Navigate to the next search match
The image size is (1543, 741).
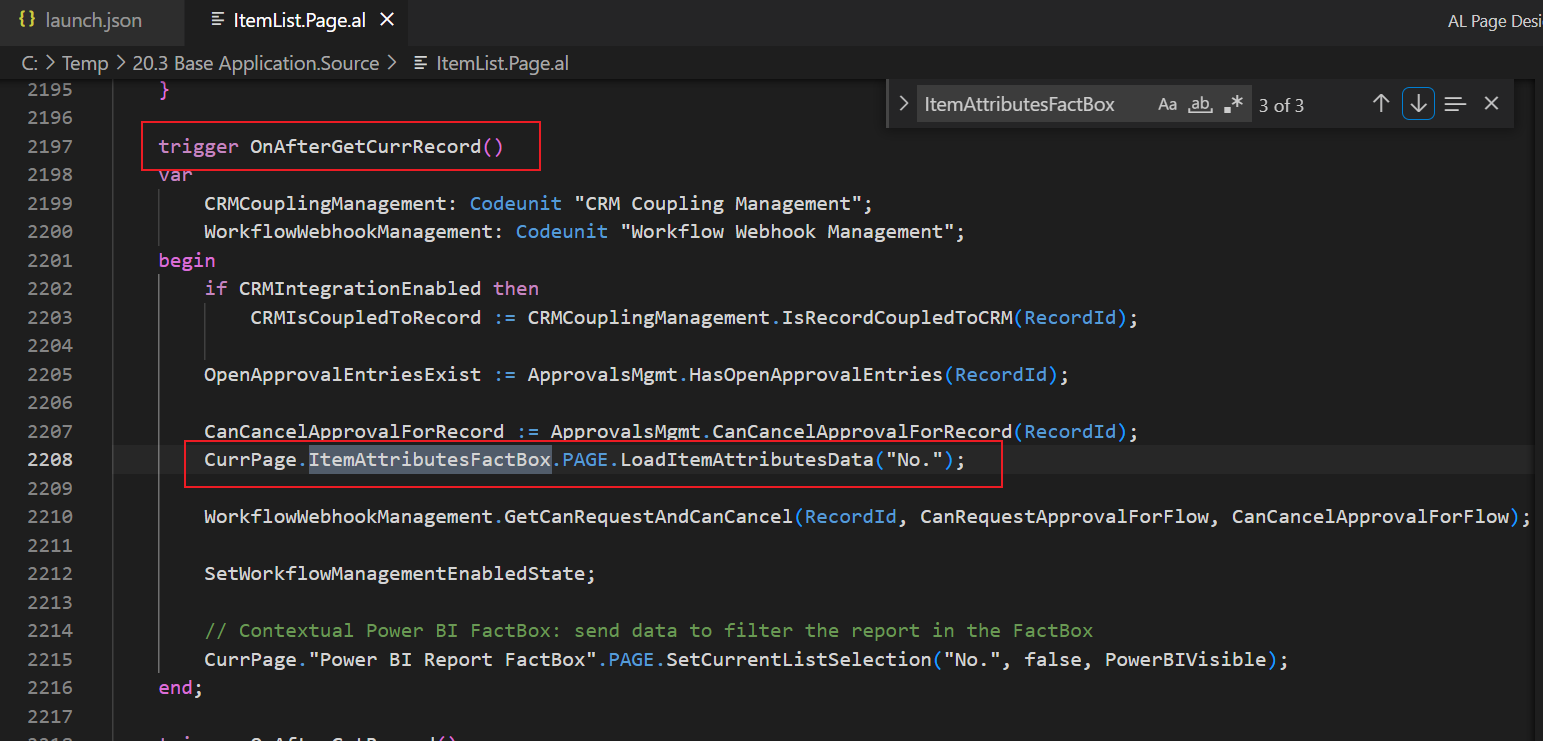1418,103
